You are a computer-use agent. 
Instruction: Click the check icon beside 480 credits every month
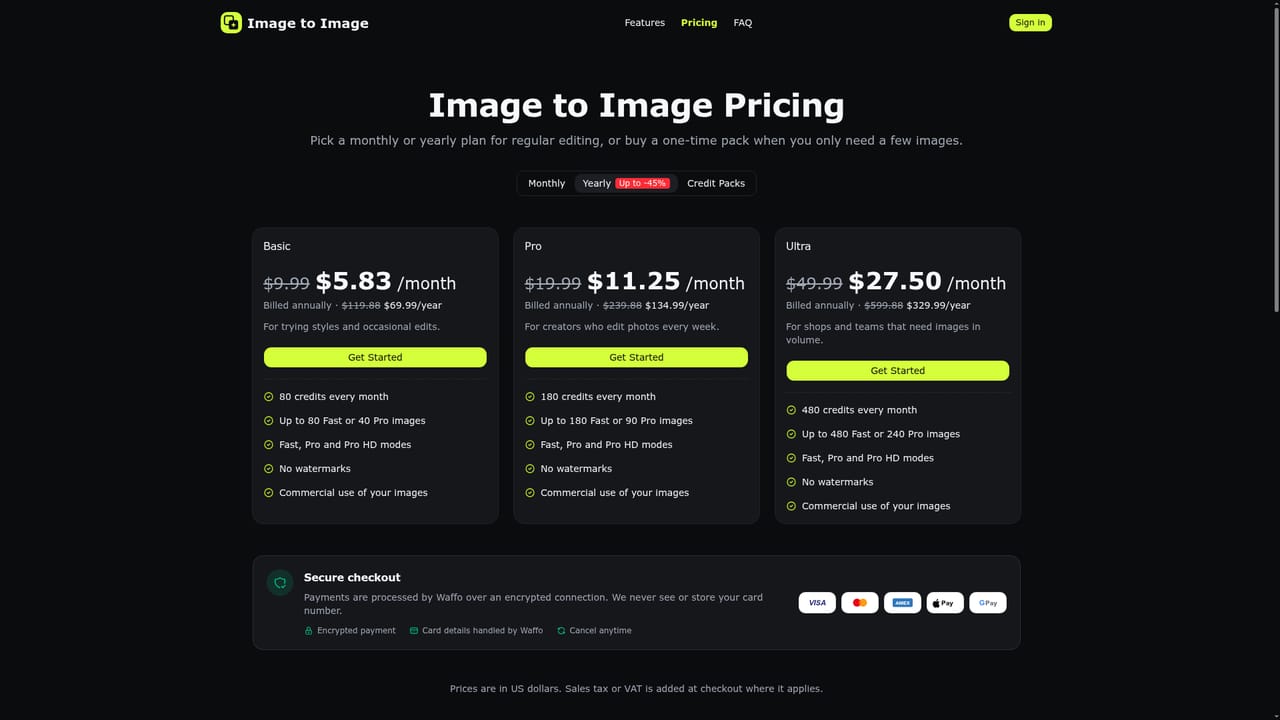791,410
